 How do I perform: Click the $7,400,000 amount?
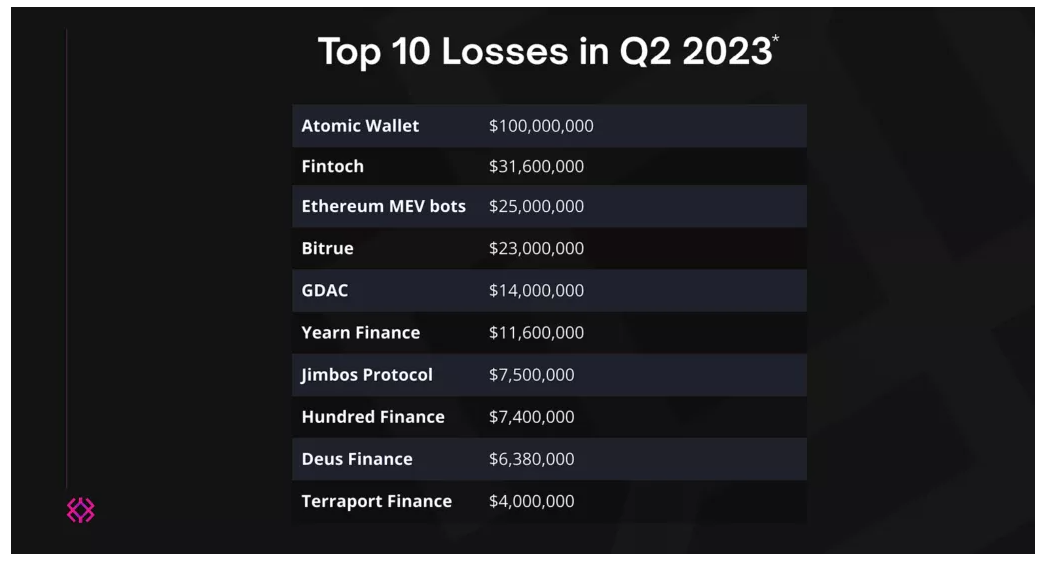pyautogui.click(x=531, y=417)
